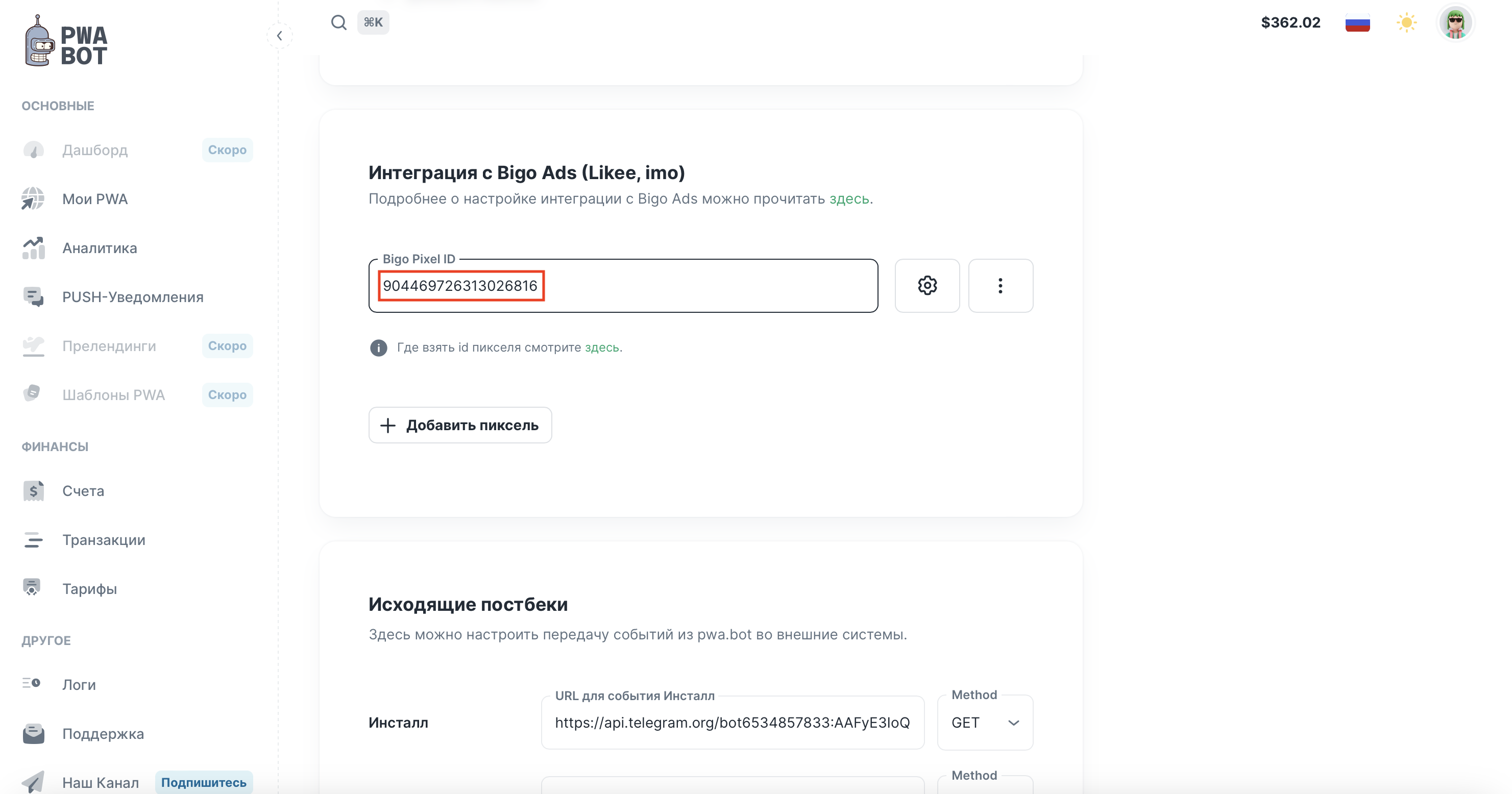Click the Bigo Pixel ID input field

pos(704,286)
